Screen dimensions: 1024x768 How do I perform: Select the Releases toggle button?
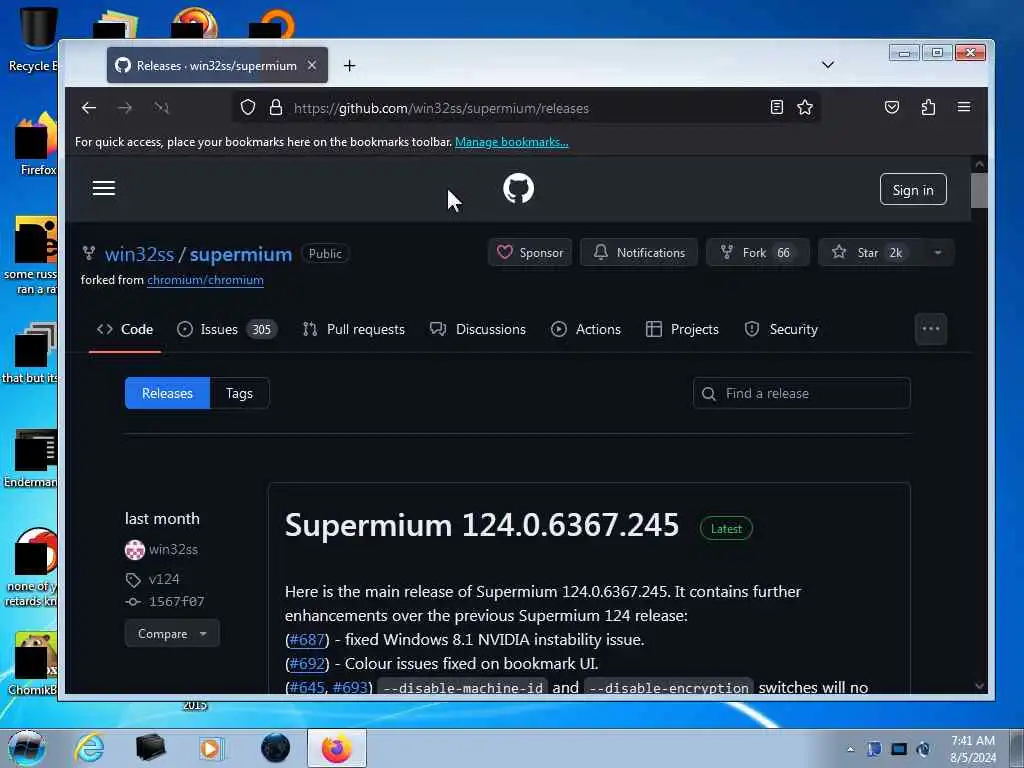[x=167, y=393]
